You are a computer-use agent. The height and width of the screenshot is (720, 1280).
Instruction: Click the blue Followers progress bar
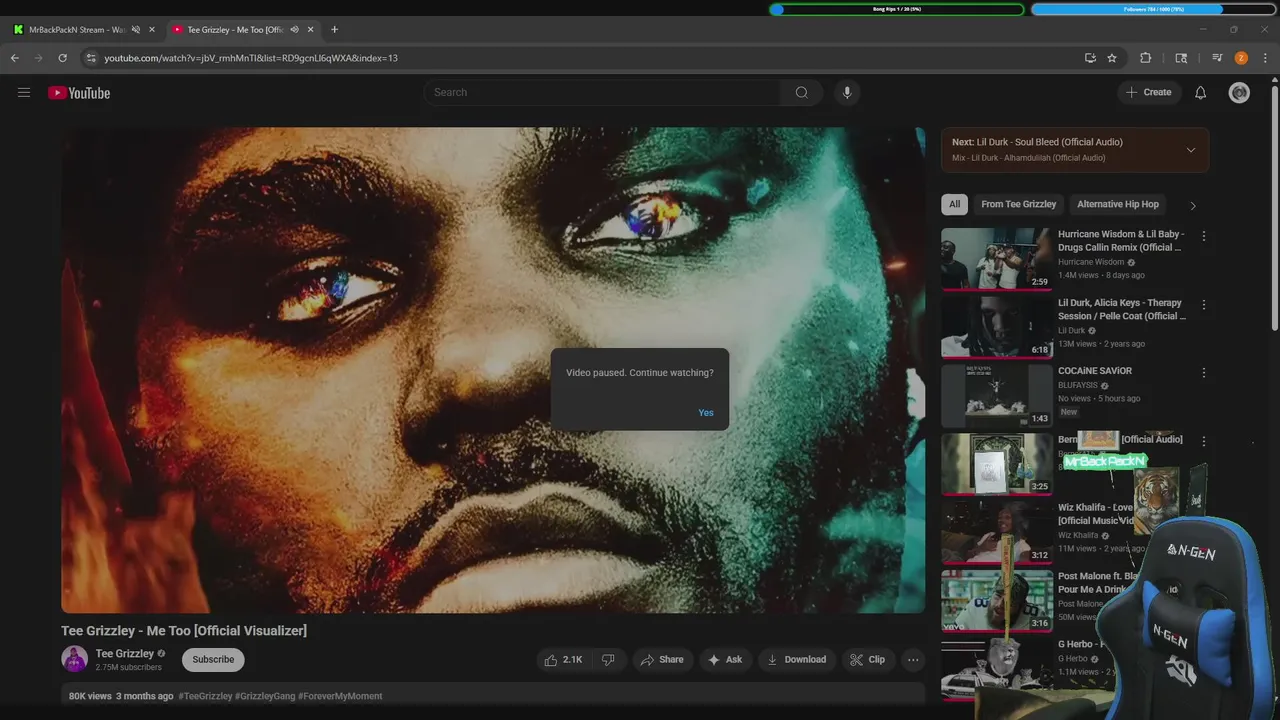point(1154,9)
